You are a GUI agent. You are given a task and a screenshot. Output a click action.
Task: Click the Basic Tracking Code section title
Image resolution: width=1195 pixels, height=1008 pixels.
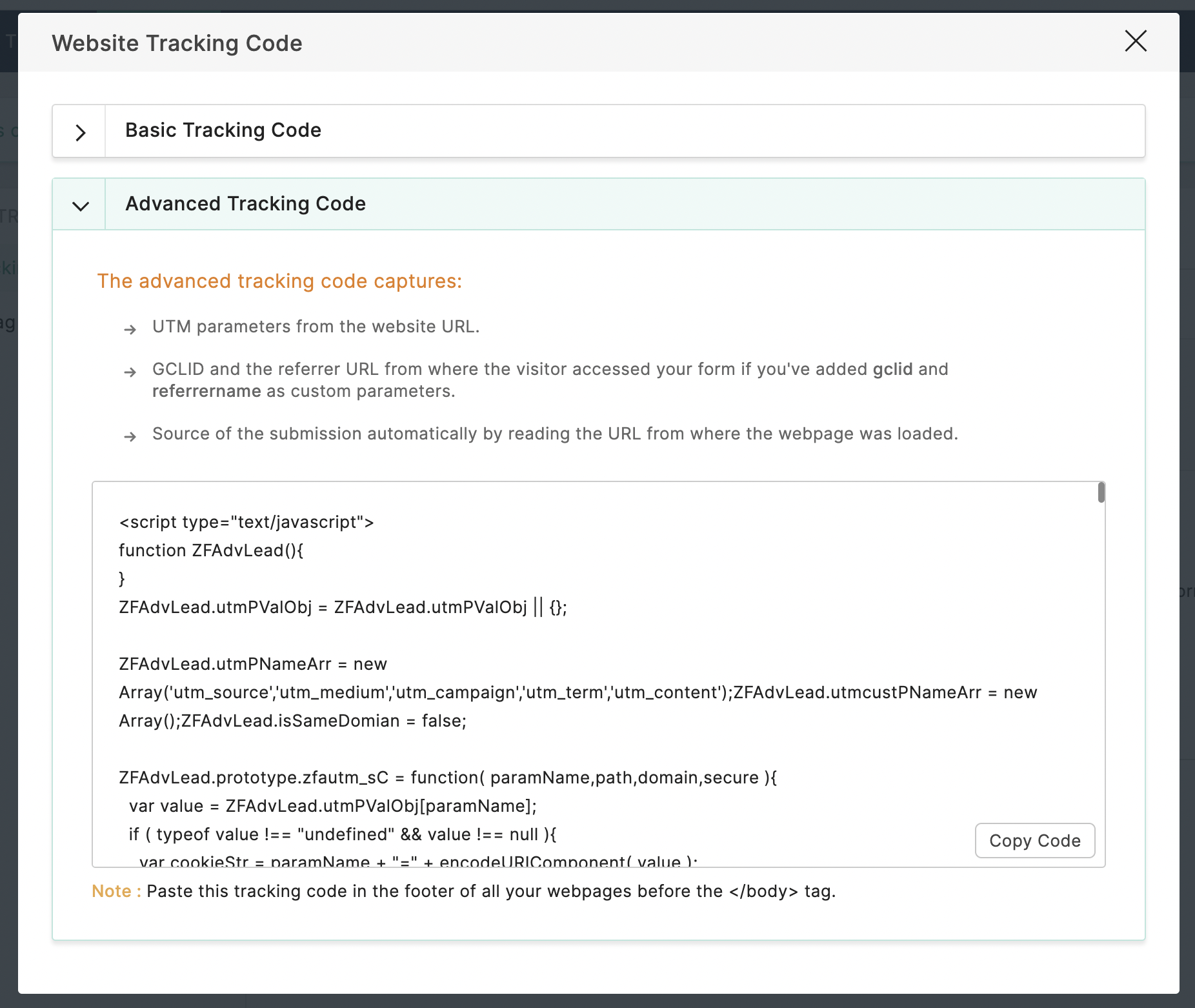coord(223,130)
